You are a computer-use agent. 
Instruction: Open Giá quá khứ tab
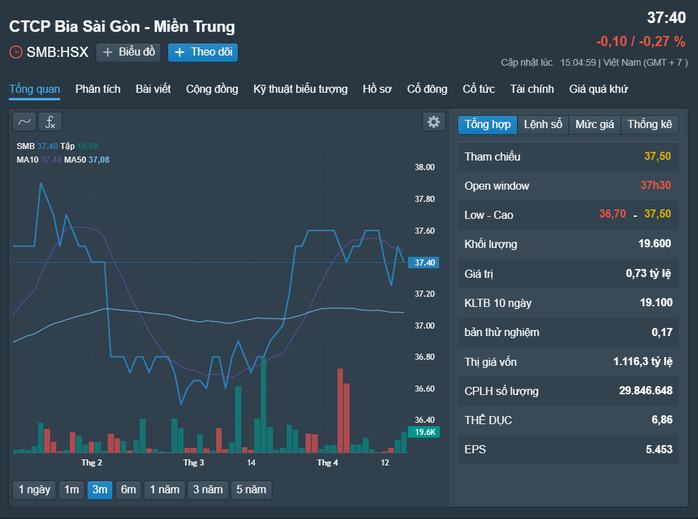pyautogui.click(x=598, y=89)
